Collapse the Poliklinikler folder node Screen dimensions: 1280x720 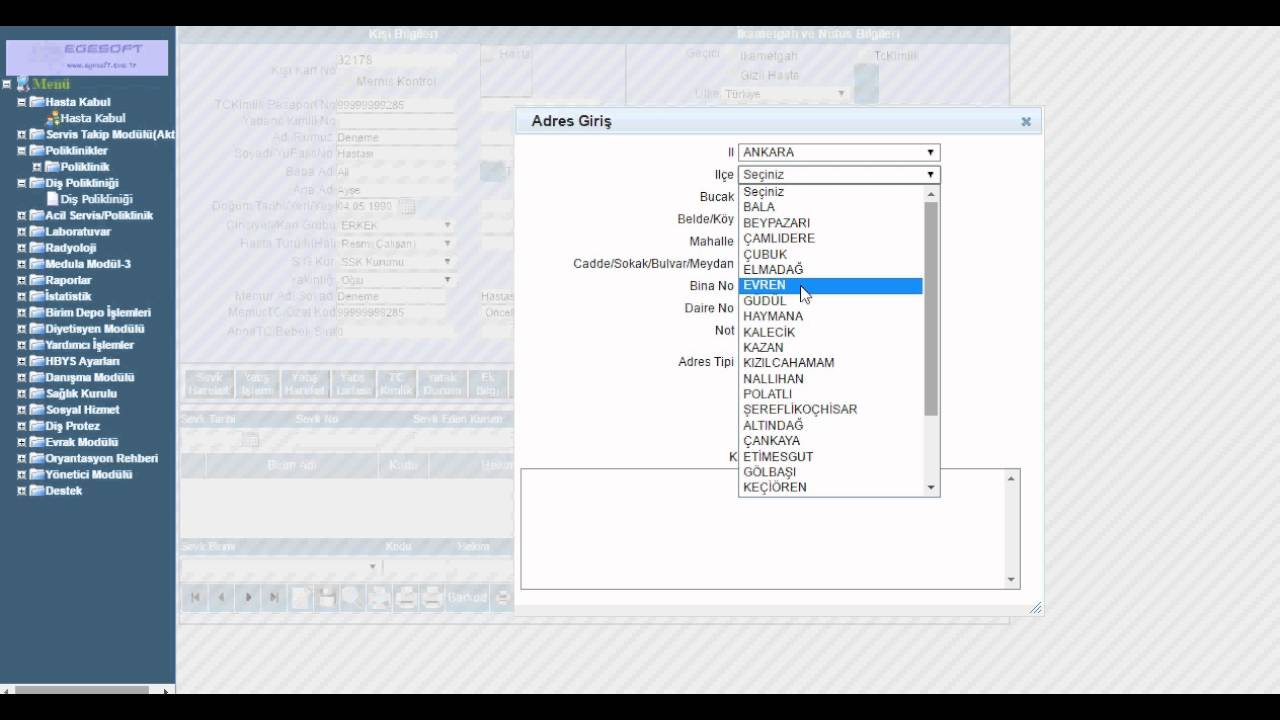(x=22, y=151)
